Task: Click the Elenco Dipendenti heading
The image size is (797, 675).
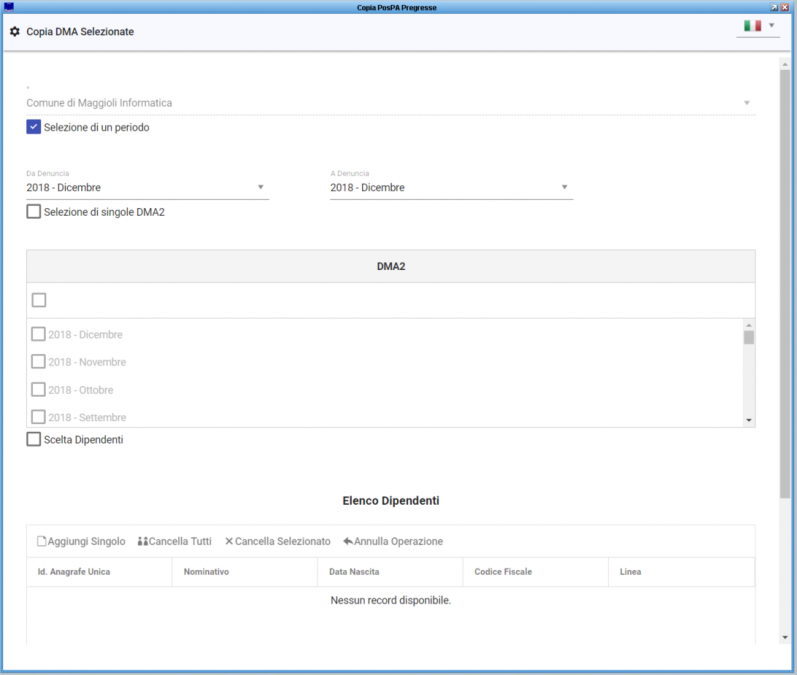Action: 391,501
